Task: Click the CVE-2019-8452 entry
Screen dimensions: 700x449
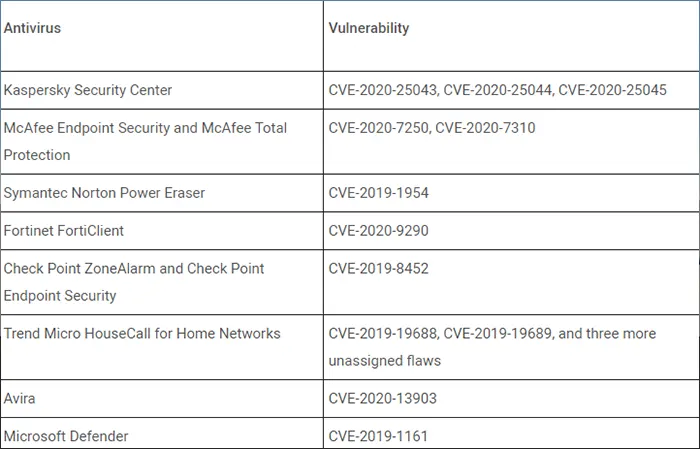Action: pyautogui.click(x=379, y=269)
